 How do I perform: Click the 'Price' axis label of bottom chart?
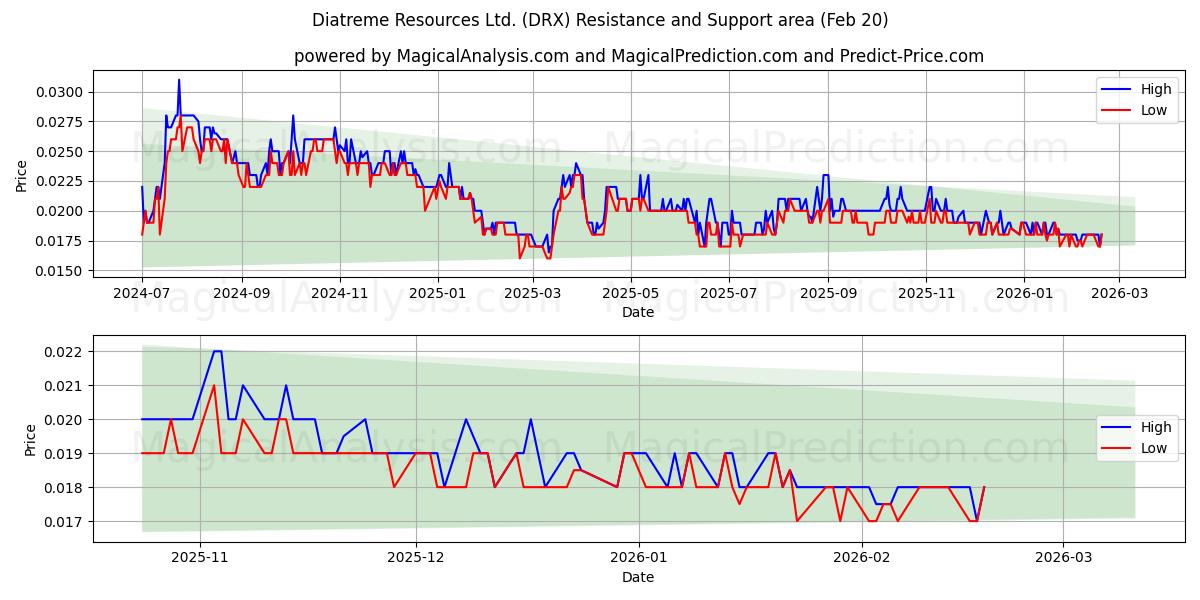click(x=30, y=440)
